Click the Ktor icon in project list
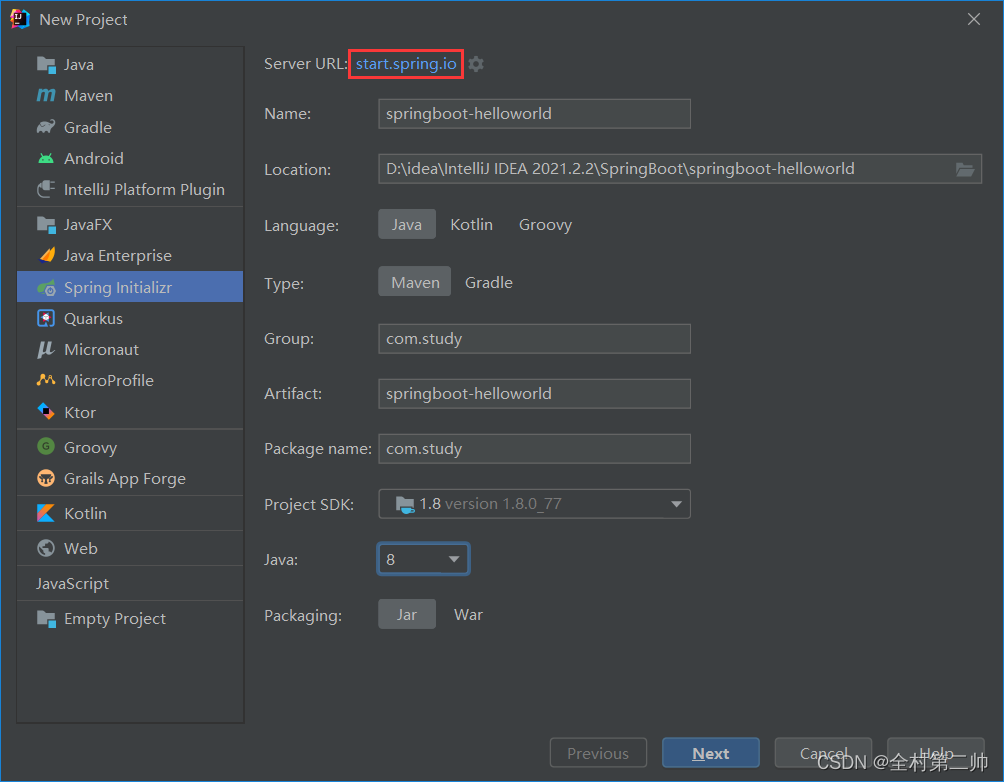Viewport: 1004px width, 782px height. pyautogui.click(x=46, y=412)
